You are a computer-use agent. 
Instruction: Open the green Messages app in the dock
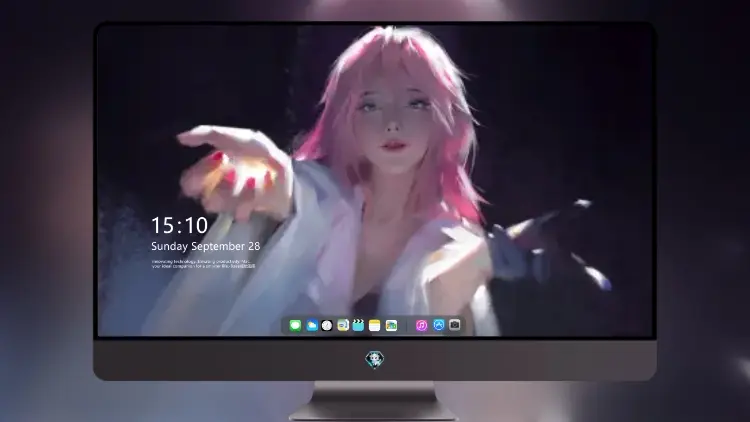295,326
